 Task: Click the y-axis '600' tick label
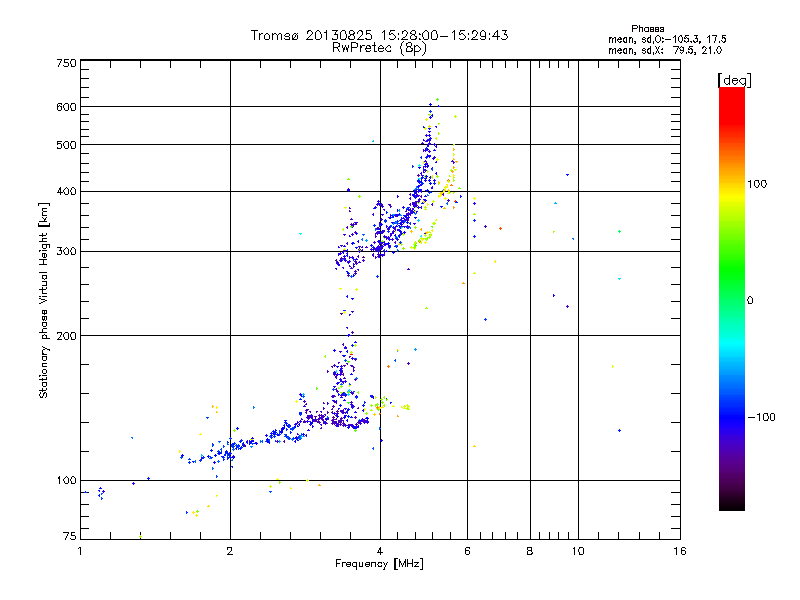[x=66, y=107]
